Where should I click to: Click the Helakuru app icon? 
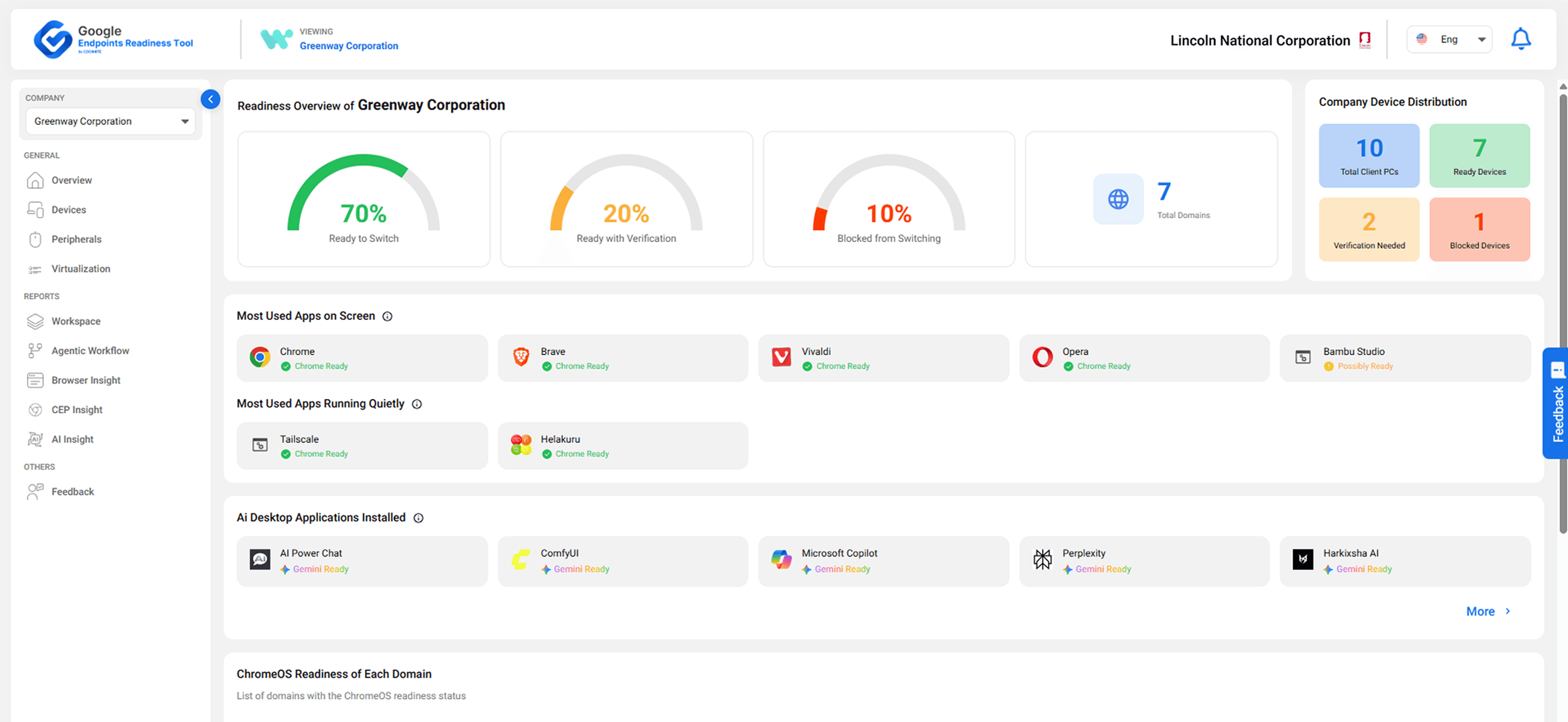(521, 445)
